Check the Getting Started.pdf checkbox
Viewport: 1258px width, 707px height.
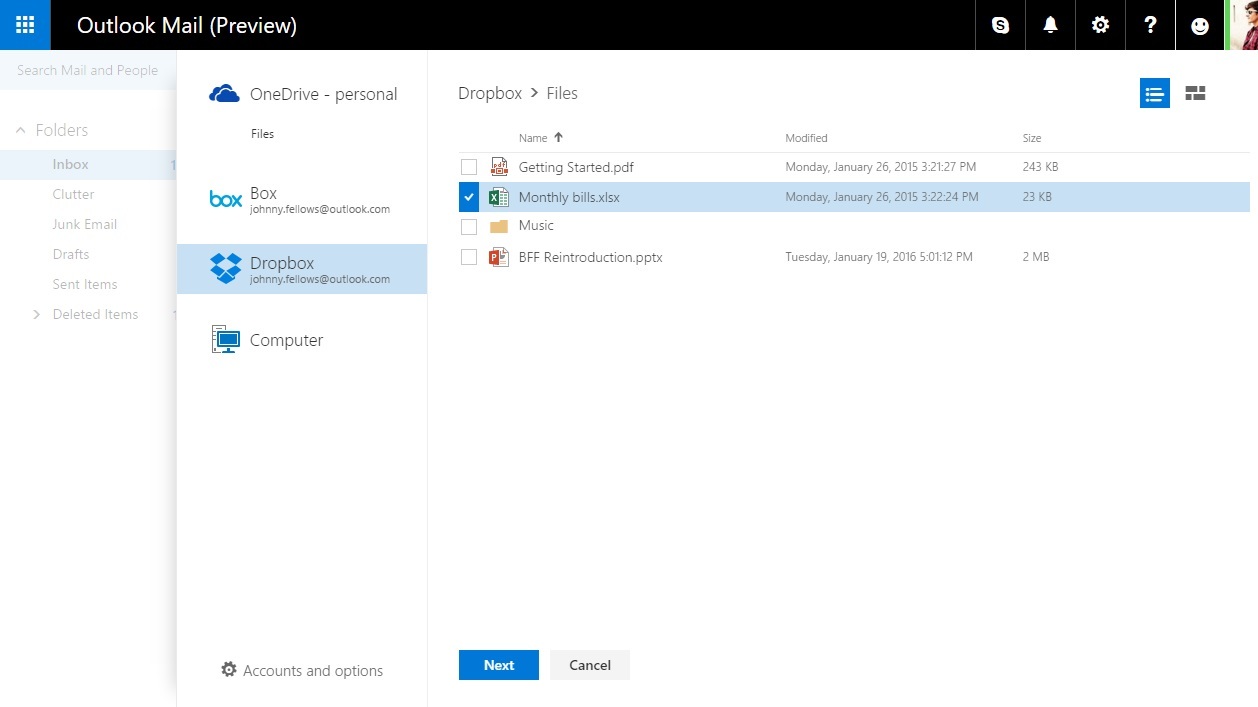coord(469,167)
